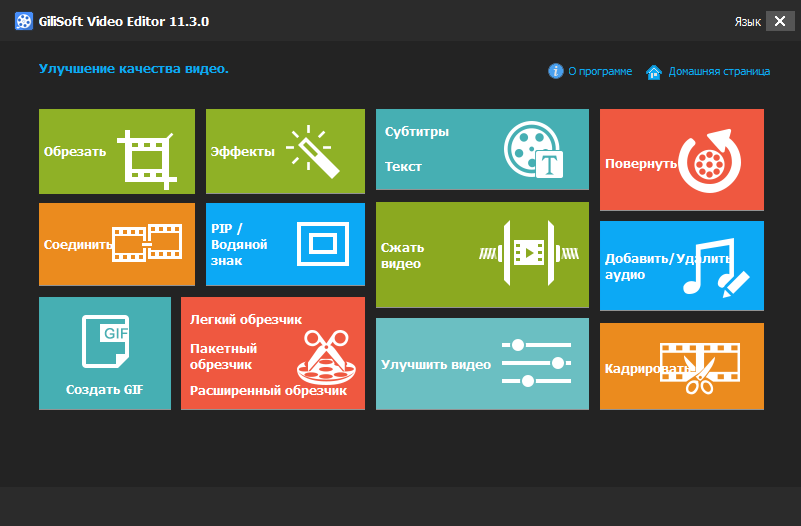Image resolution: width=801 pixels, height=526 pixels.
Task: Open the О программе link
Action: [x=600, y=71]
